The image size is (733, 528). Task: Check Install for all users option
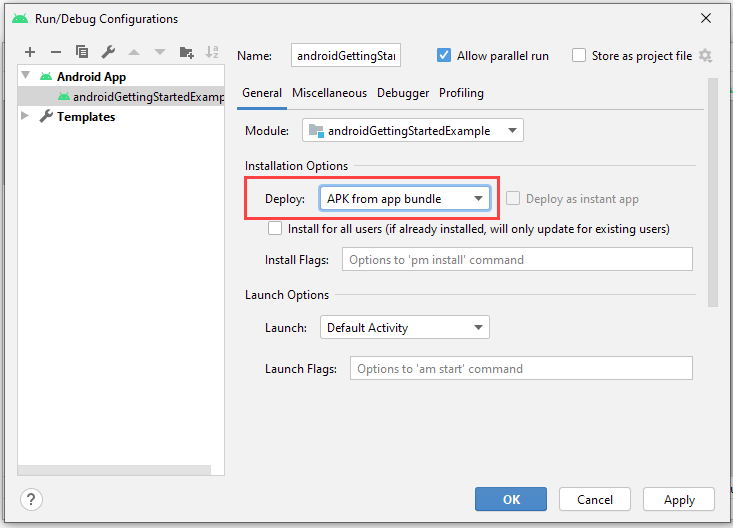[276, 229]
